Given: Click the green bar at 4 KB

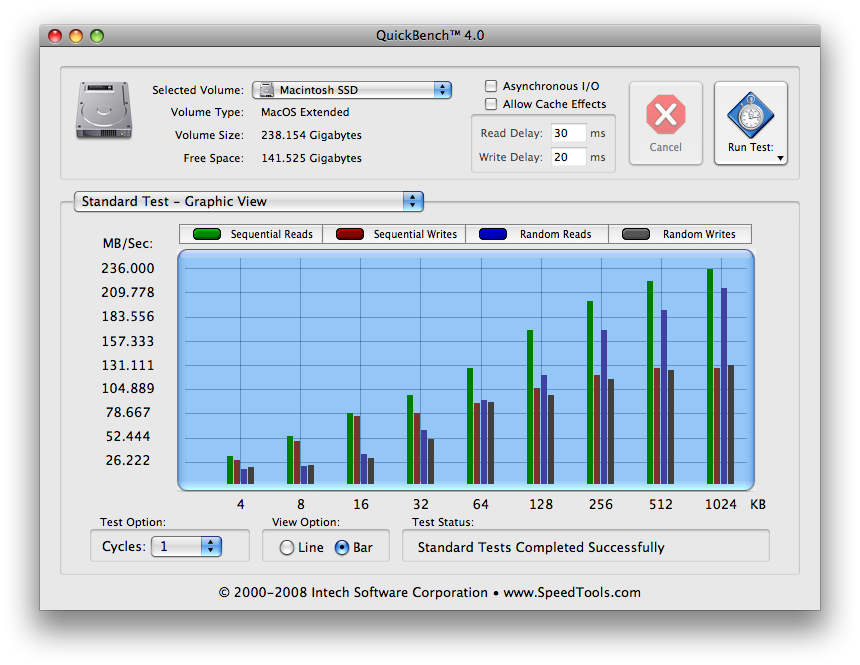Looking at the screenshot, I should 230,470.
